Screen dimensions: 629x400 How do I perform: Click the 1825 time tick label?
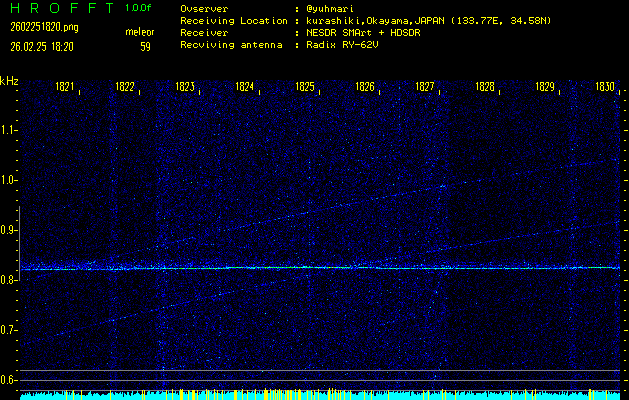[305, 88]
